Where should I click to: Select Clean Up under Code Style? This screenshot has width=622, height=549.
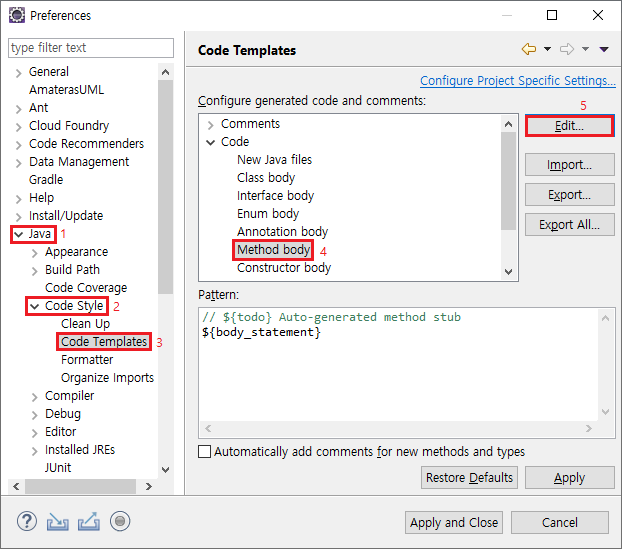(85, 324)
